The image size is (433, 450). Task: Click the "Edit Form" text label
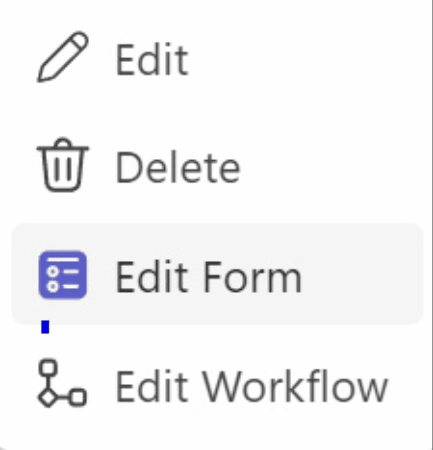point(209,277)
